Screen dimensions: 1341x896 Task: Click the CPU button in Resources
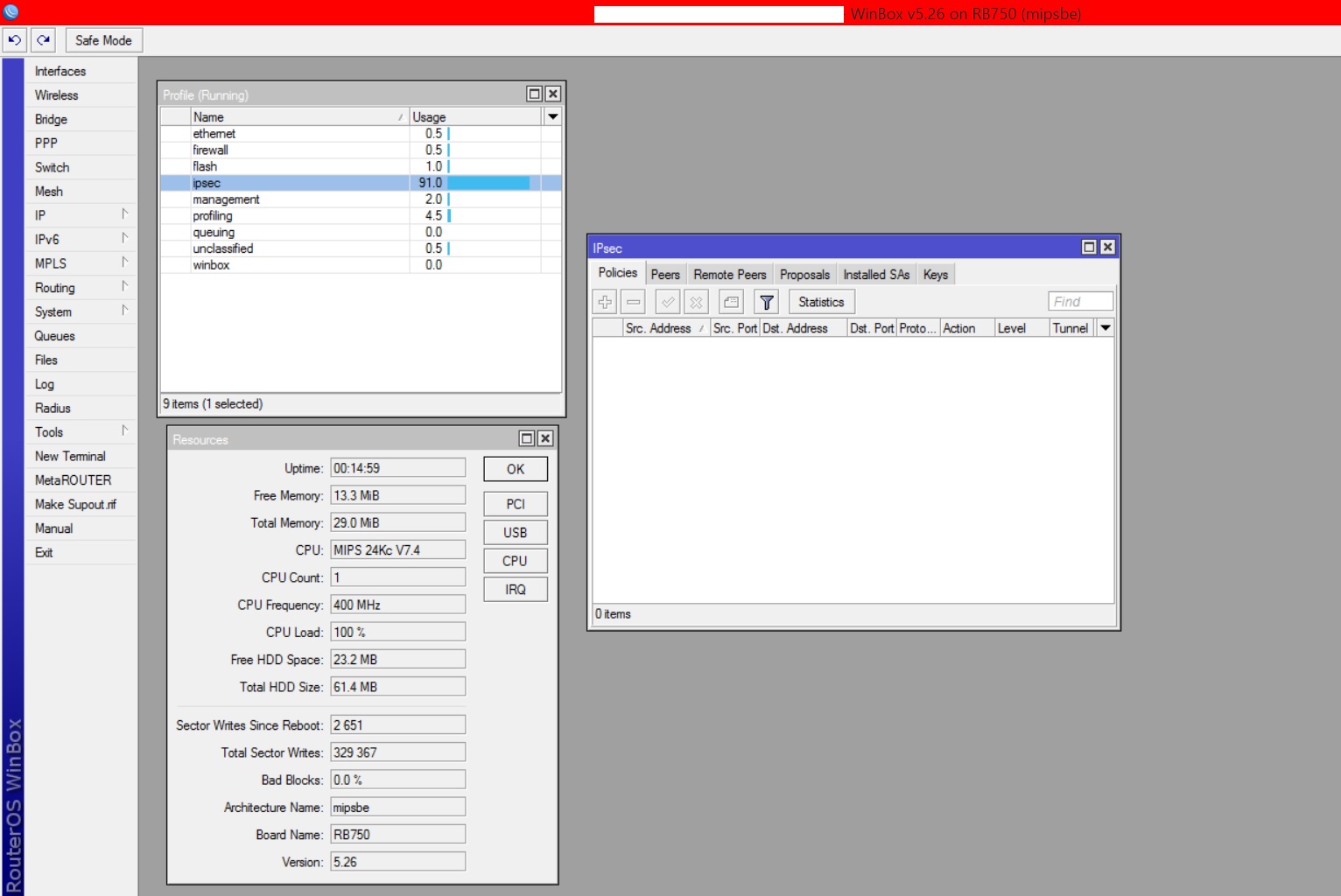[x=516, y=561]
